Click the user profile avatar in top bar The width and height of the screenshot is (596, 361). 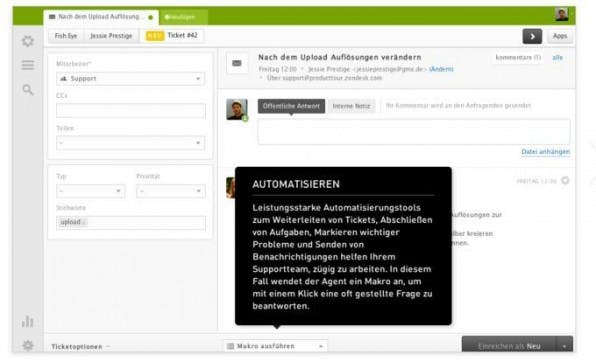click(561, 15)
